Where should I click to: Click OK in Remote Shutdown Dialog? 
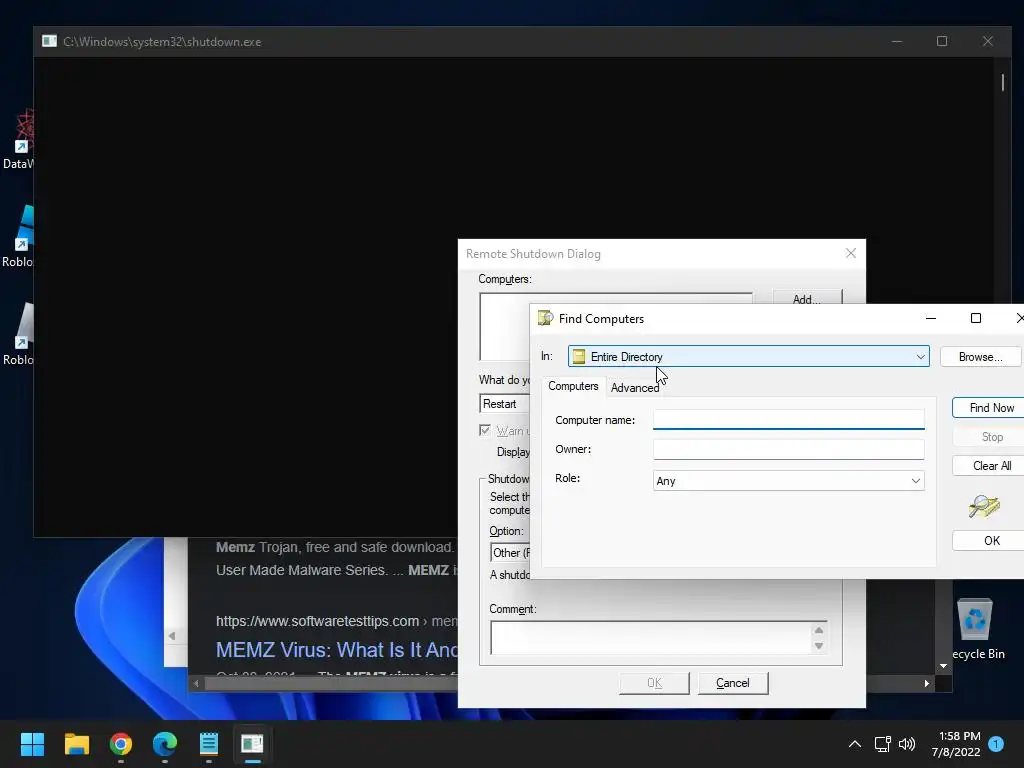(654, 683)
